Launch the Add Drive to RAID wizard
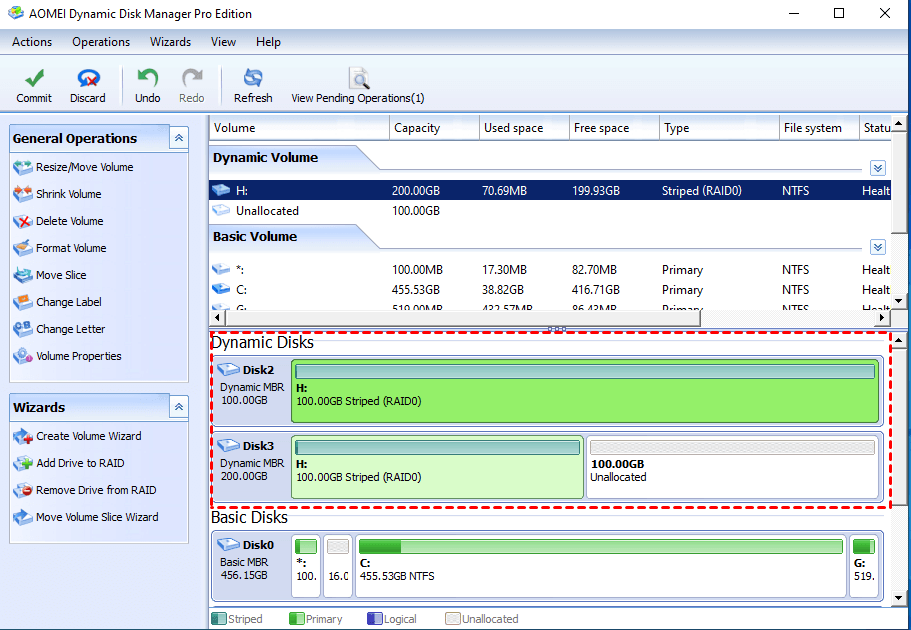This screenshot has height=630, width=911. tap(80, 463)
